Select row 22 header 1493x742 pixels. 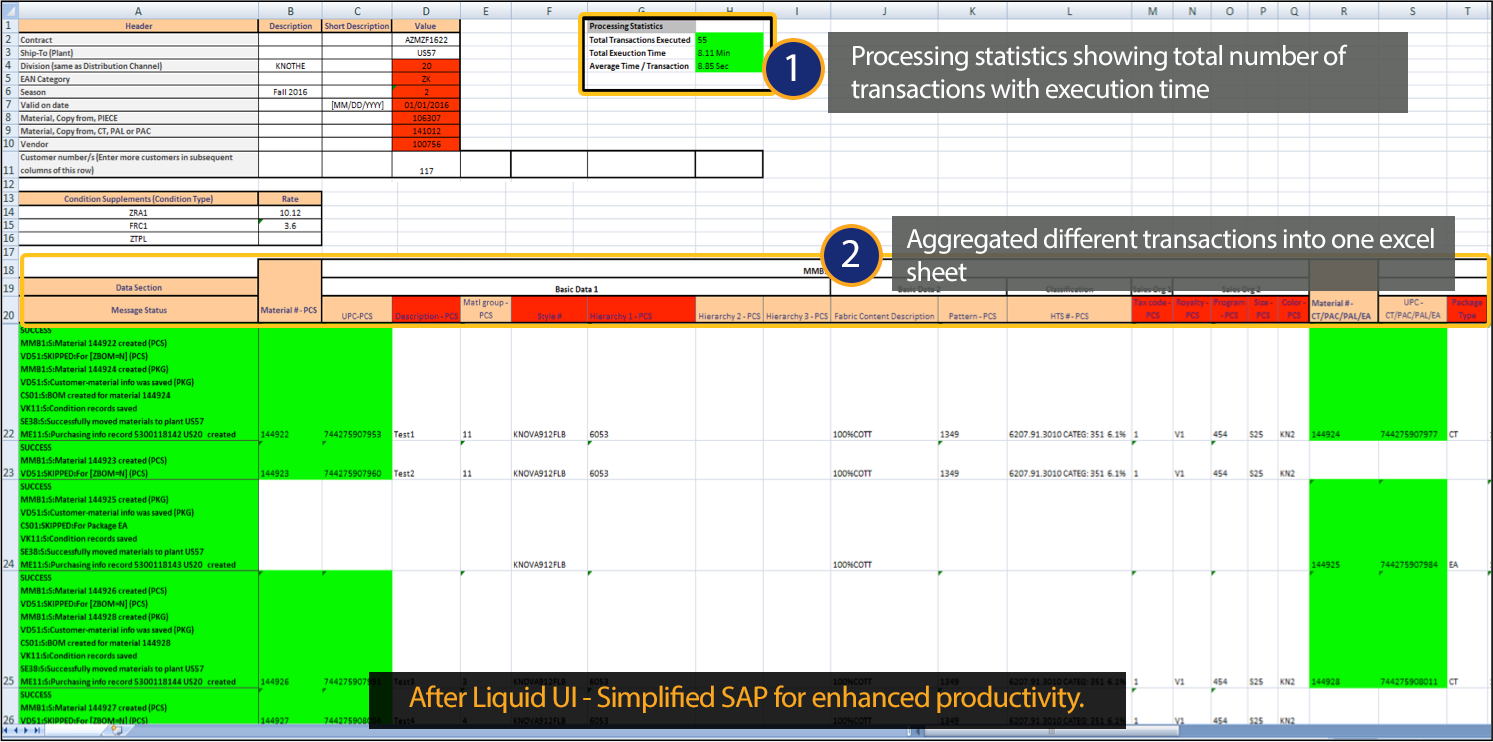(x=9, y=434)
